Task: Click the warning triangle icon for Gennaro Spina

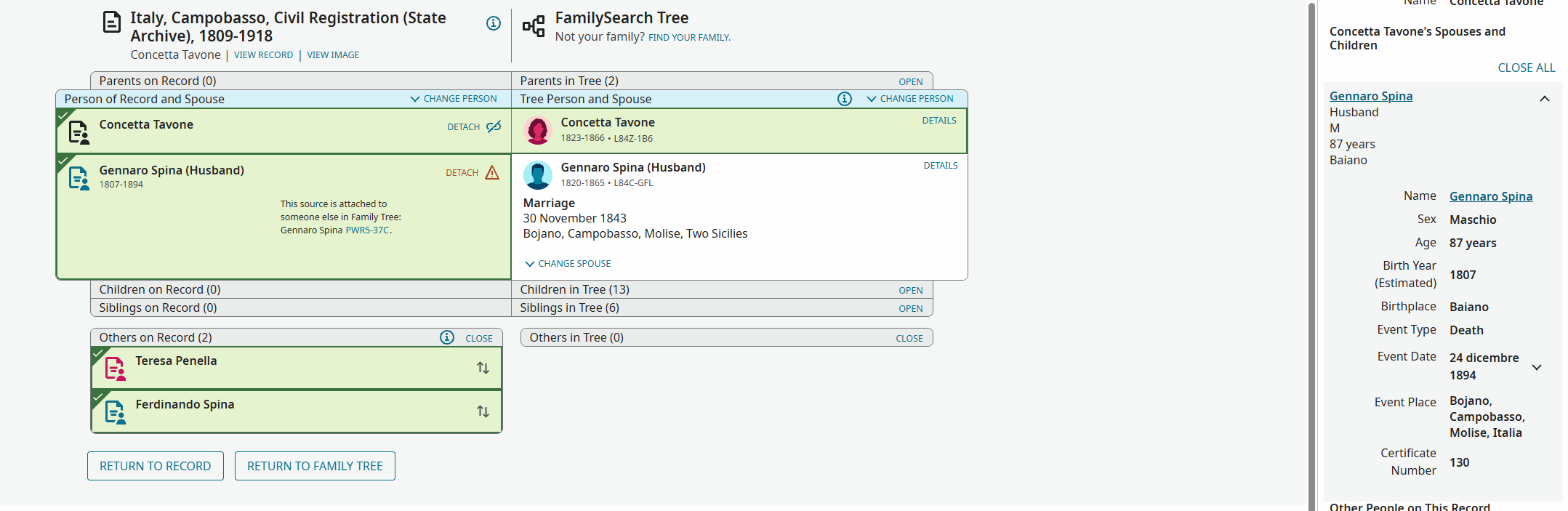Action: click(492, 172)
